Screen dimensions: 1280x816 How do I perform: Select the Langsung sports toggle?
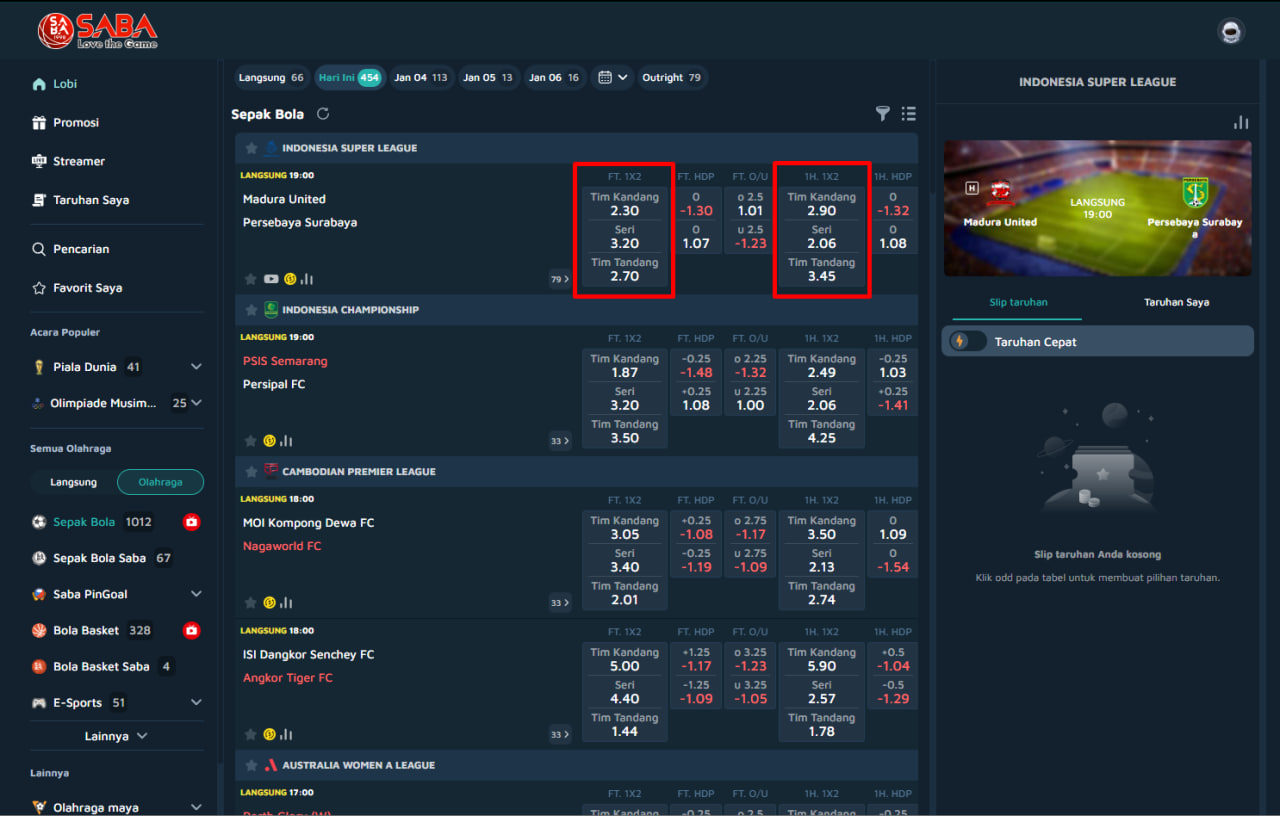(74, 482)
